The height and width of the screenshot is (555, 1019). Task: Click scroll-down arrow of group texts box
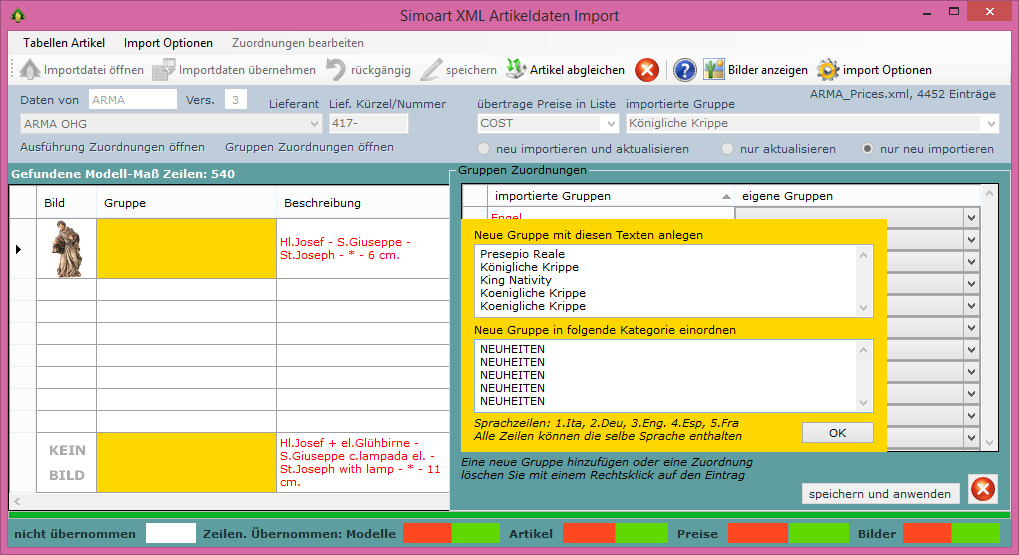(x=863, y=308)
